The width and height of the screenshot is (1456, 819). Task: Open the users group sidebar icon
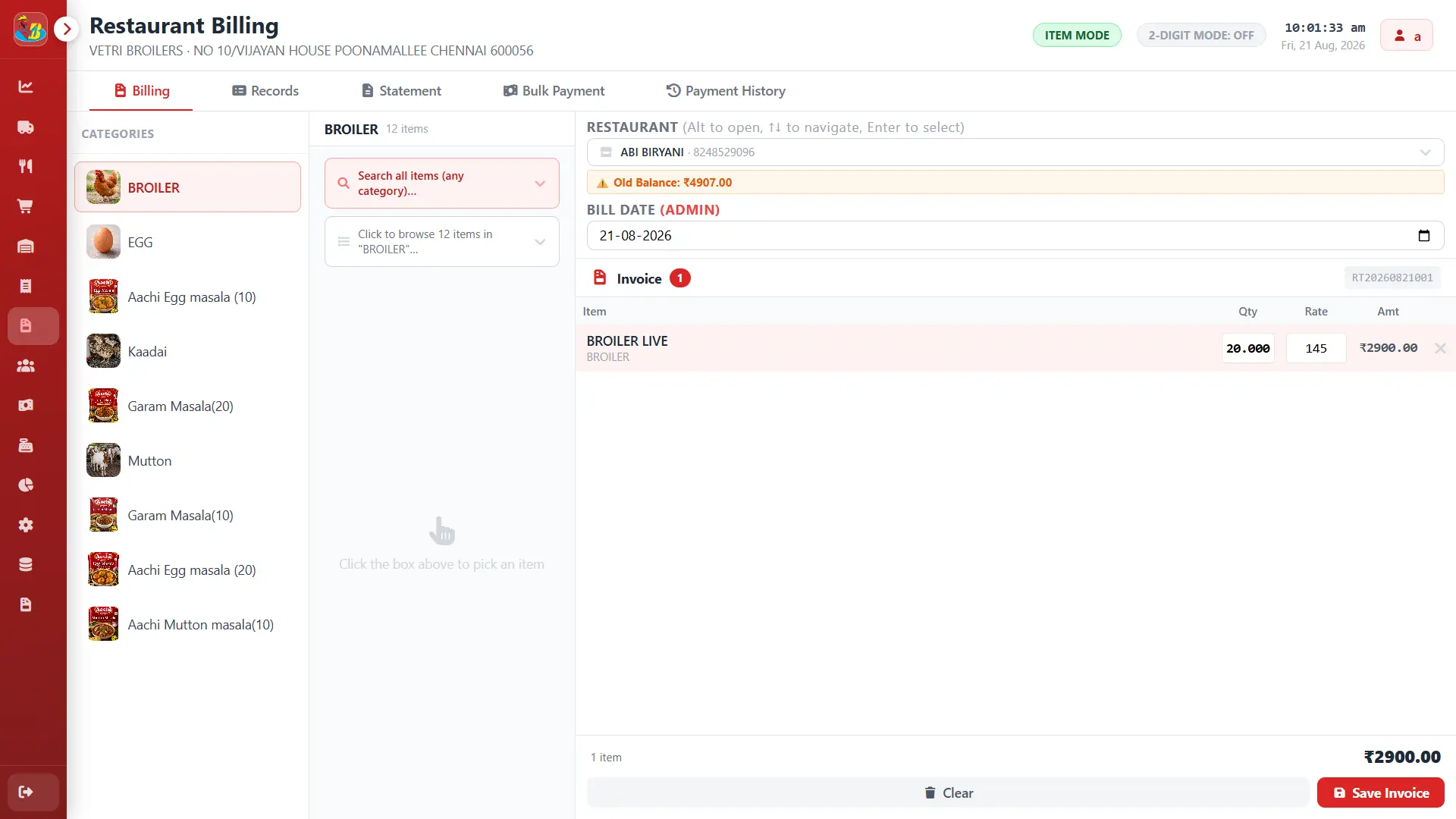26,366
